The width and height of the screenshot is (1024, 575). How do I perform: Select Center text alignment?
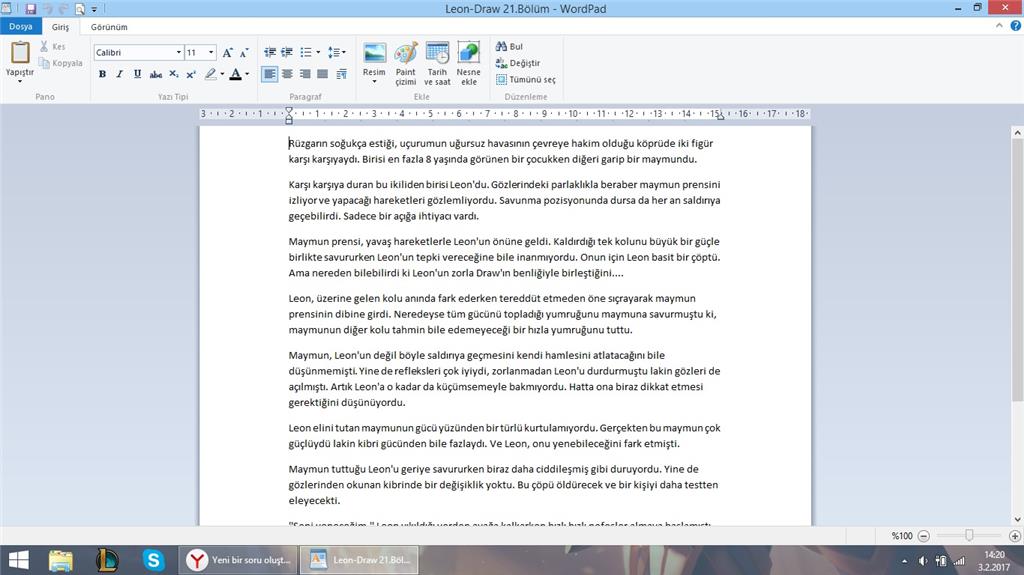(287, 74)
